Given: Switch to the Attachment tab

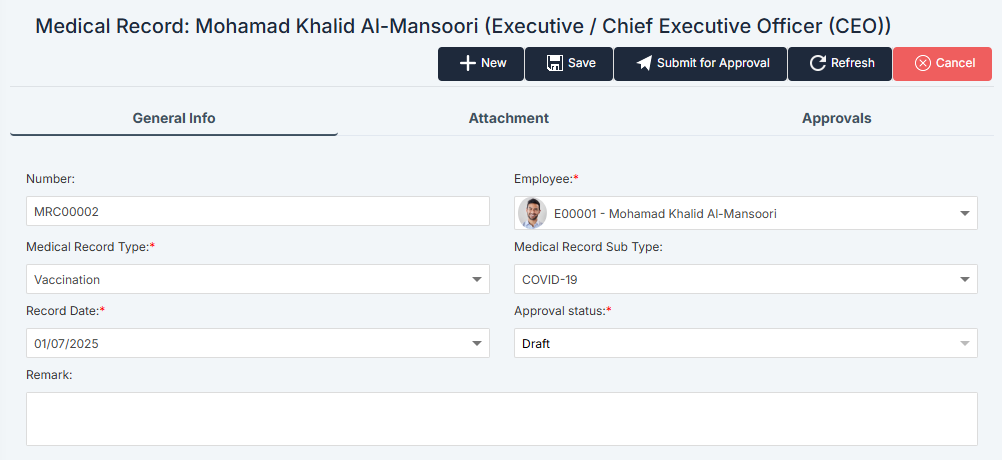Looking at the screenshot, I should click(508, 118).
